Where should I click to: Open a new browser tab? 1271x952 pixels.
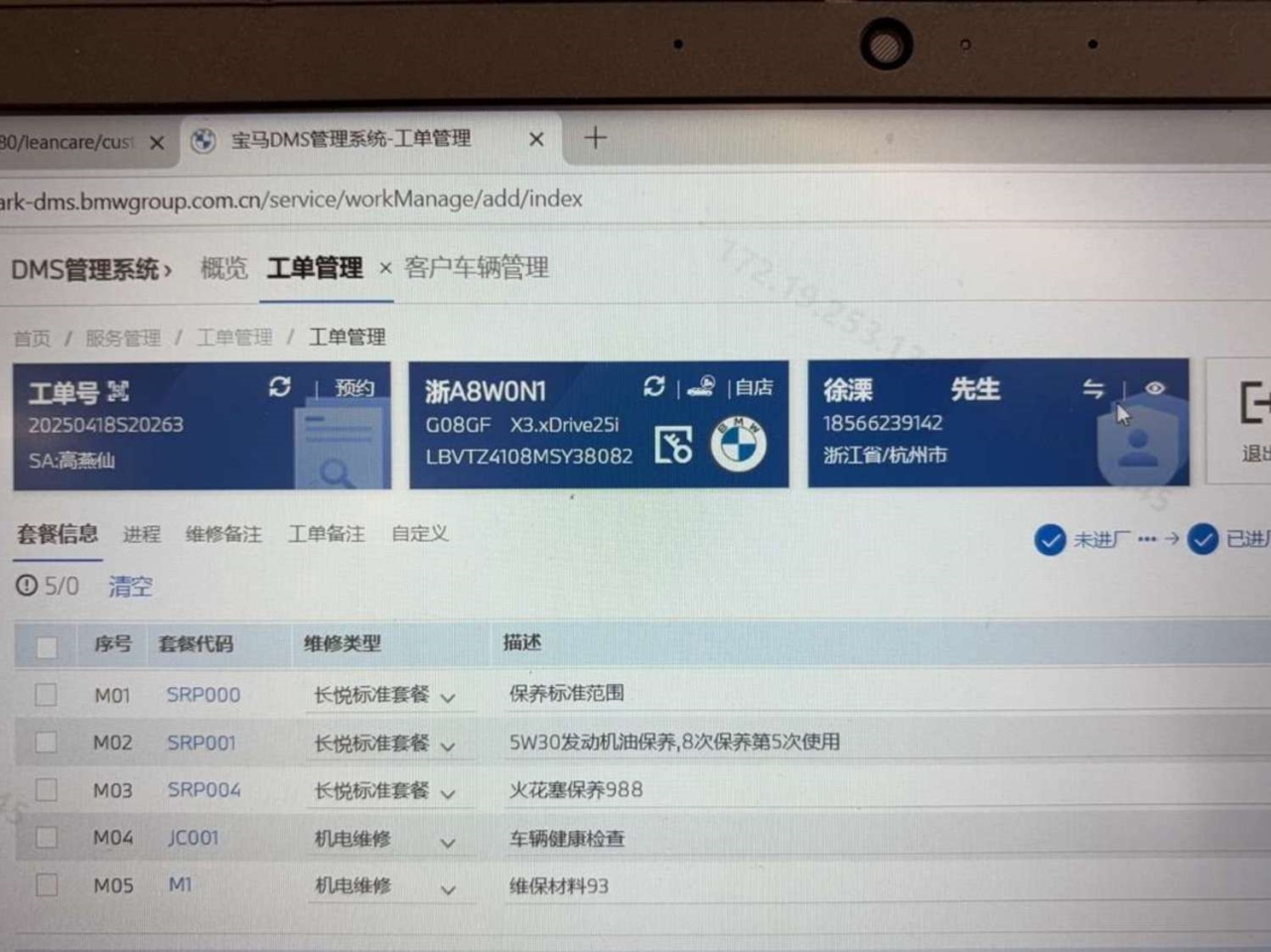point(595,138)
